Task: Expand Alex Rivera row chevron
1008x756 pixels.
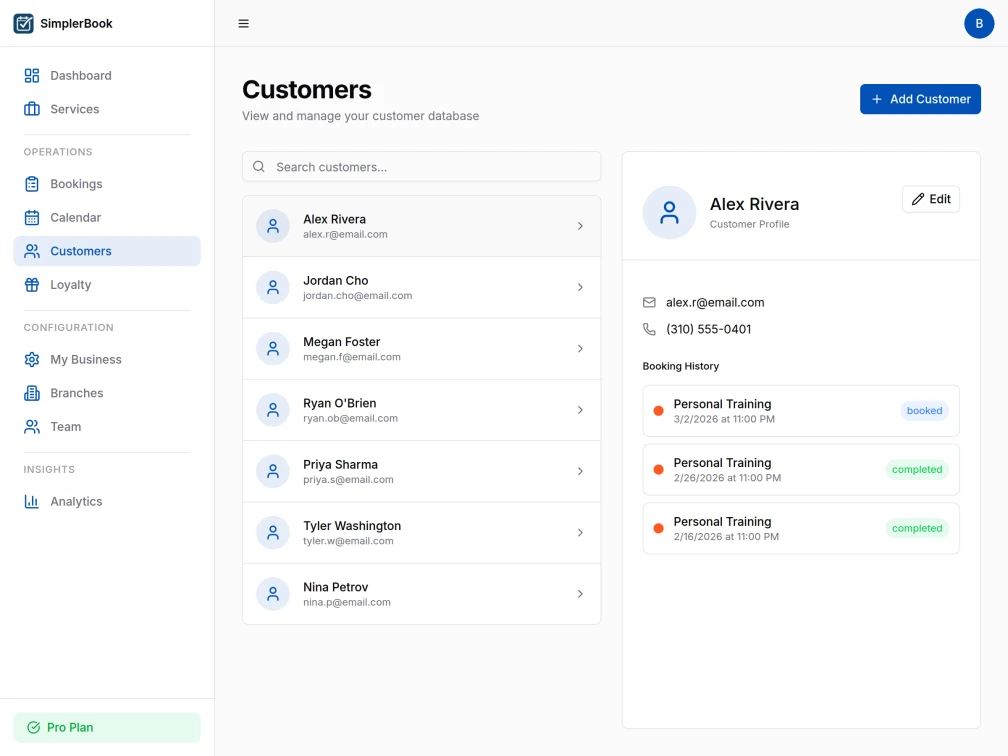Action: click(580, 226)
